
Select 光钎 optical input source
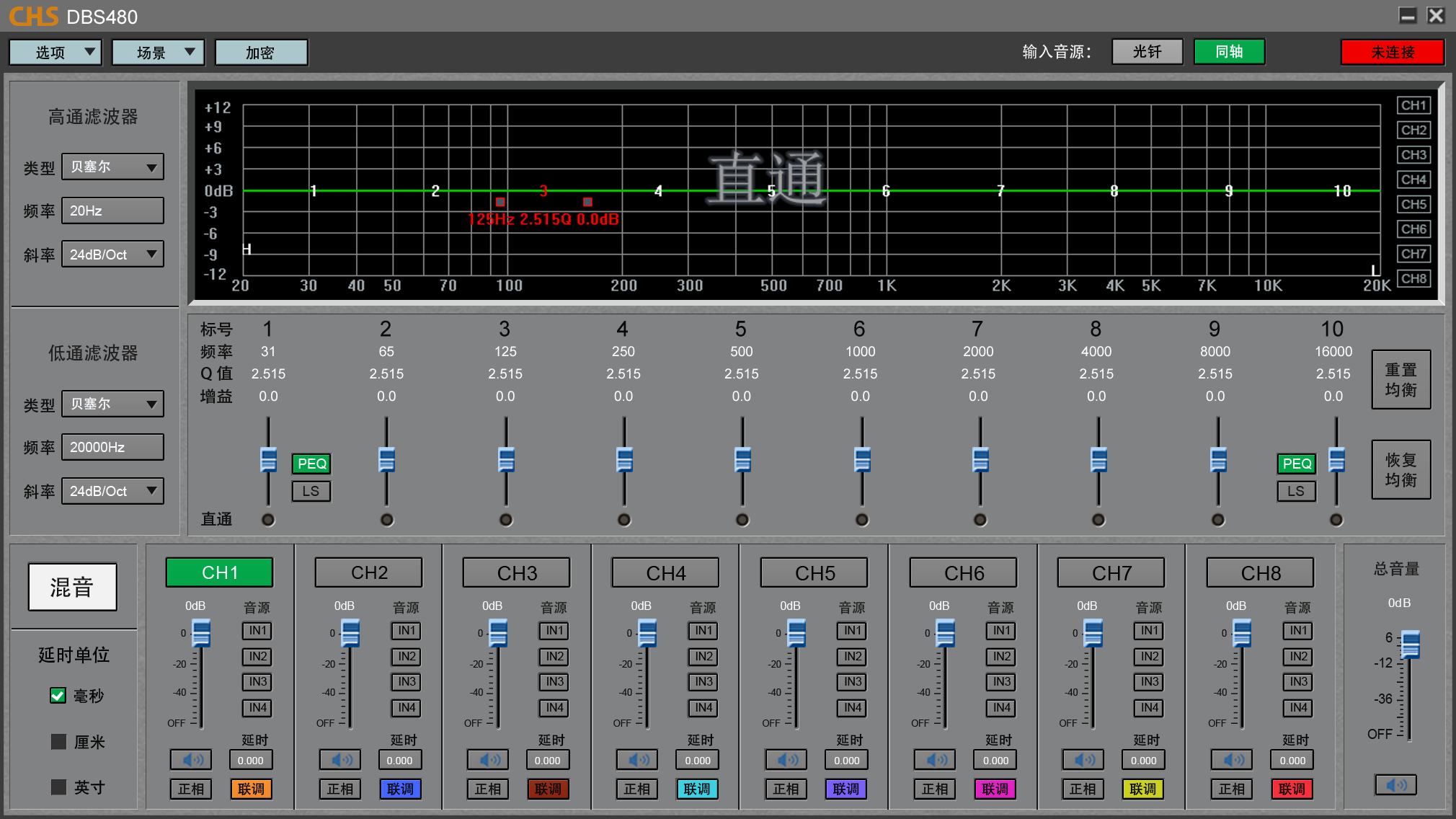point(1148,52)
